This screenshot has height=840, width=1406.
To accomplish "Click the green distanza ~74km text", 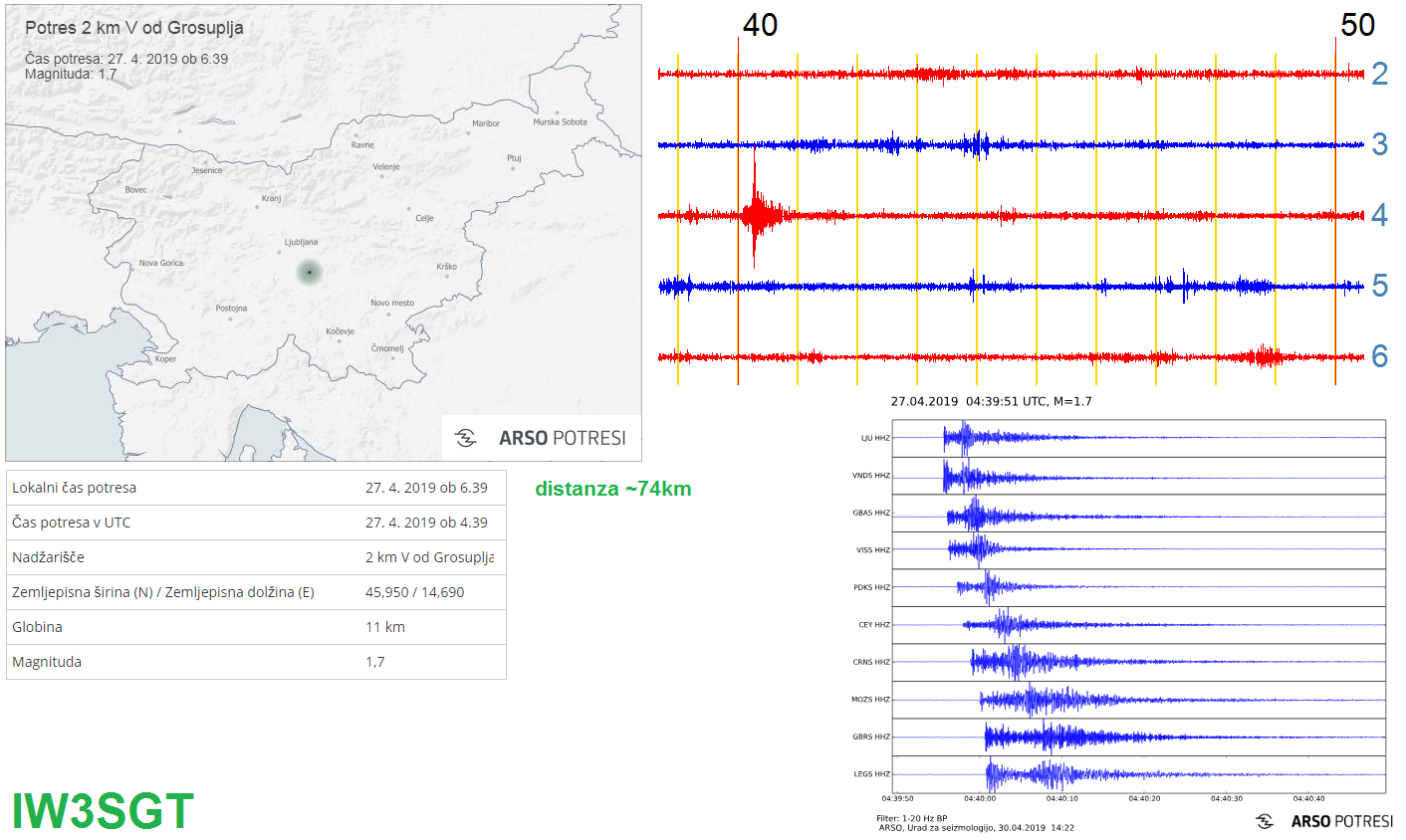I will point(612,489).
